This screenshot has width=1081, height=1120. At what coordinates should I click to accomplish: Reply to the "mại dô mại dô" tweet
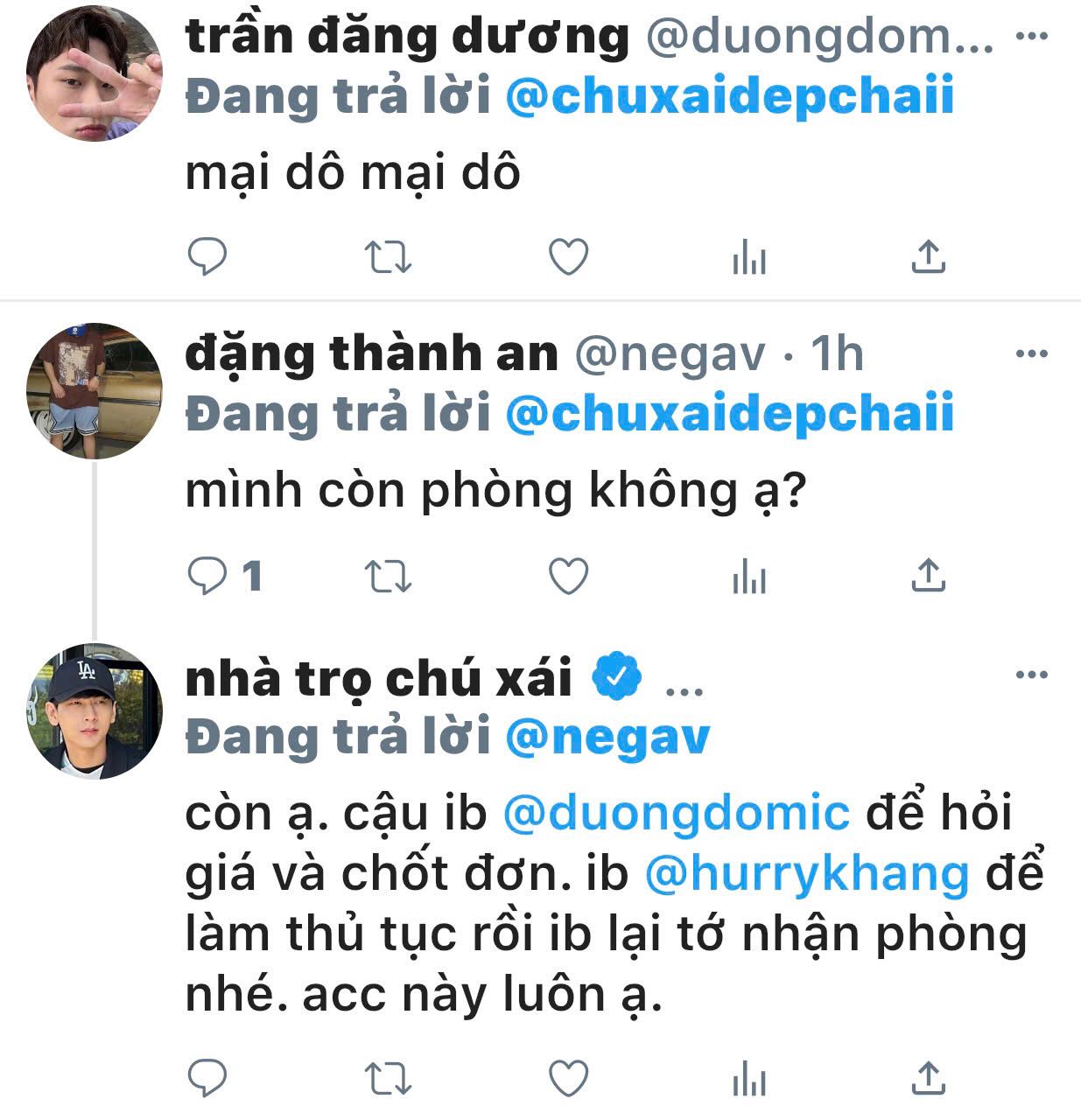[207, 257]
